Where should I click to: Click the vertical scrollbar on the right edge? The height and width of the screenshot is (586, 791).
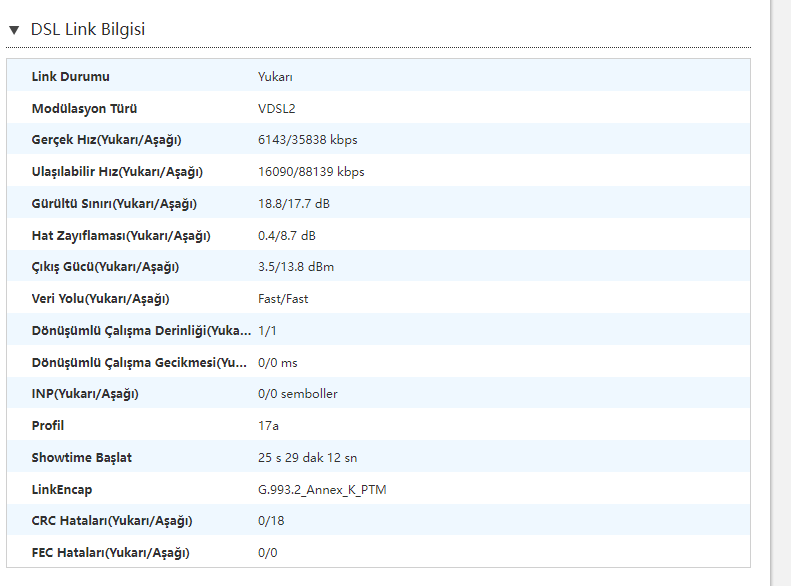(x=781, y=292)
